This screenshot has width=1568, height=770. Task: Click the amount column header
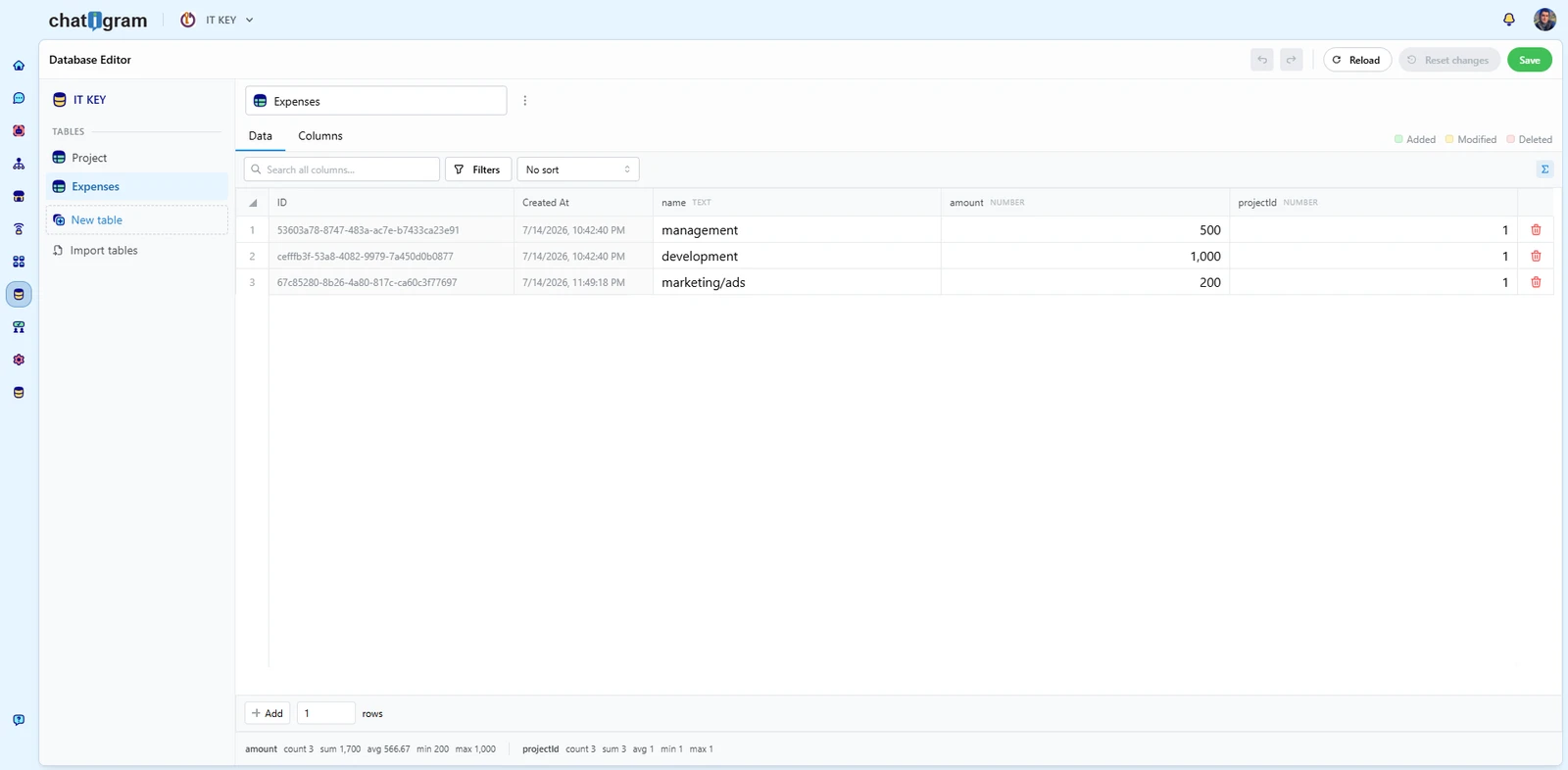click(x=1085, y=203)
